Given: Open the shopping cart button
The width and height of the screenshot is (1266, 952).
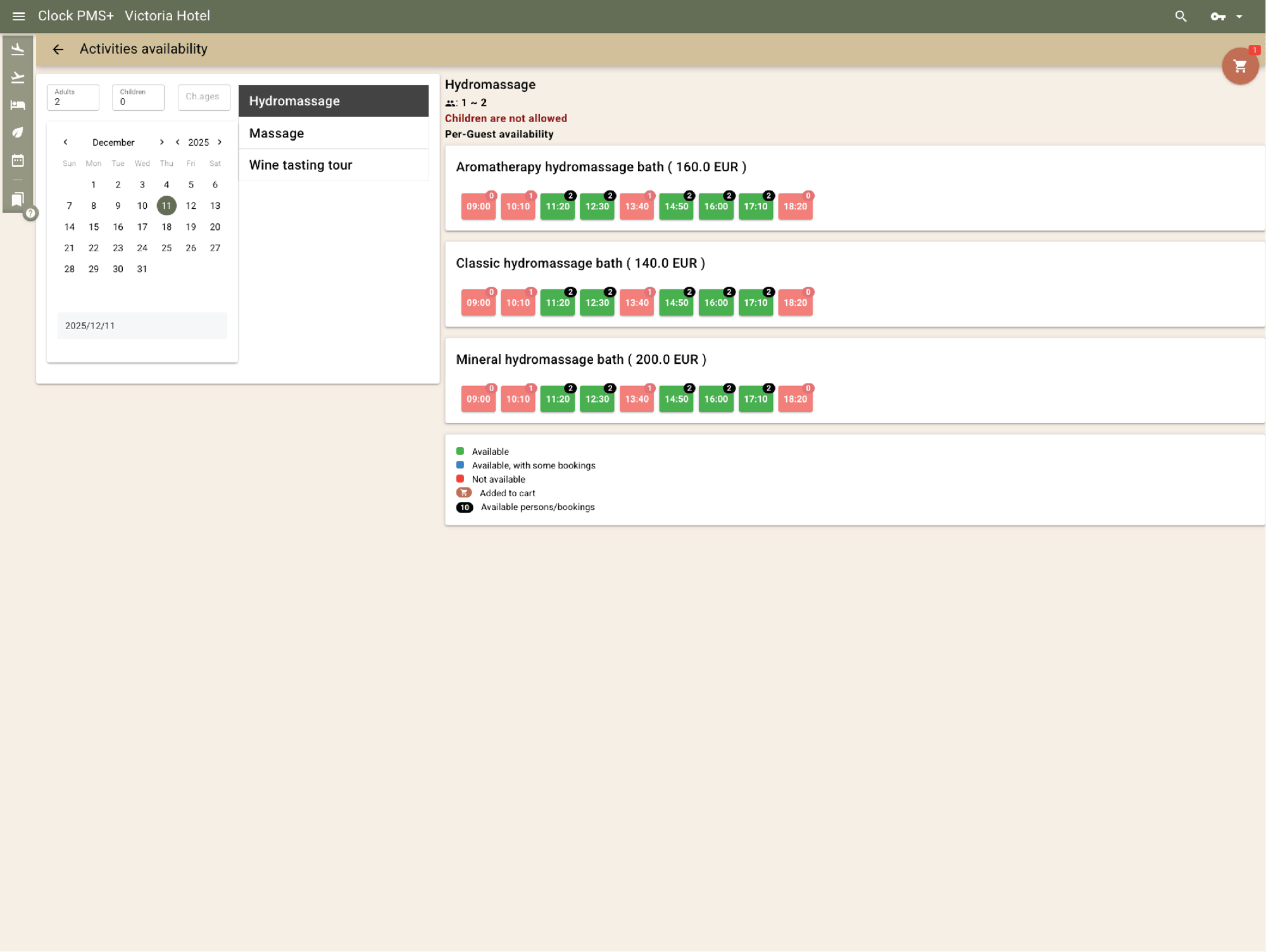Looking at the screenshot, I should 1239,66.
